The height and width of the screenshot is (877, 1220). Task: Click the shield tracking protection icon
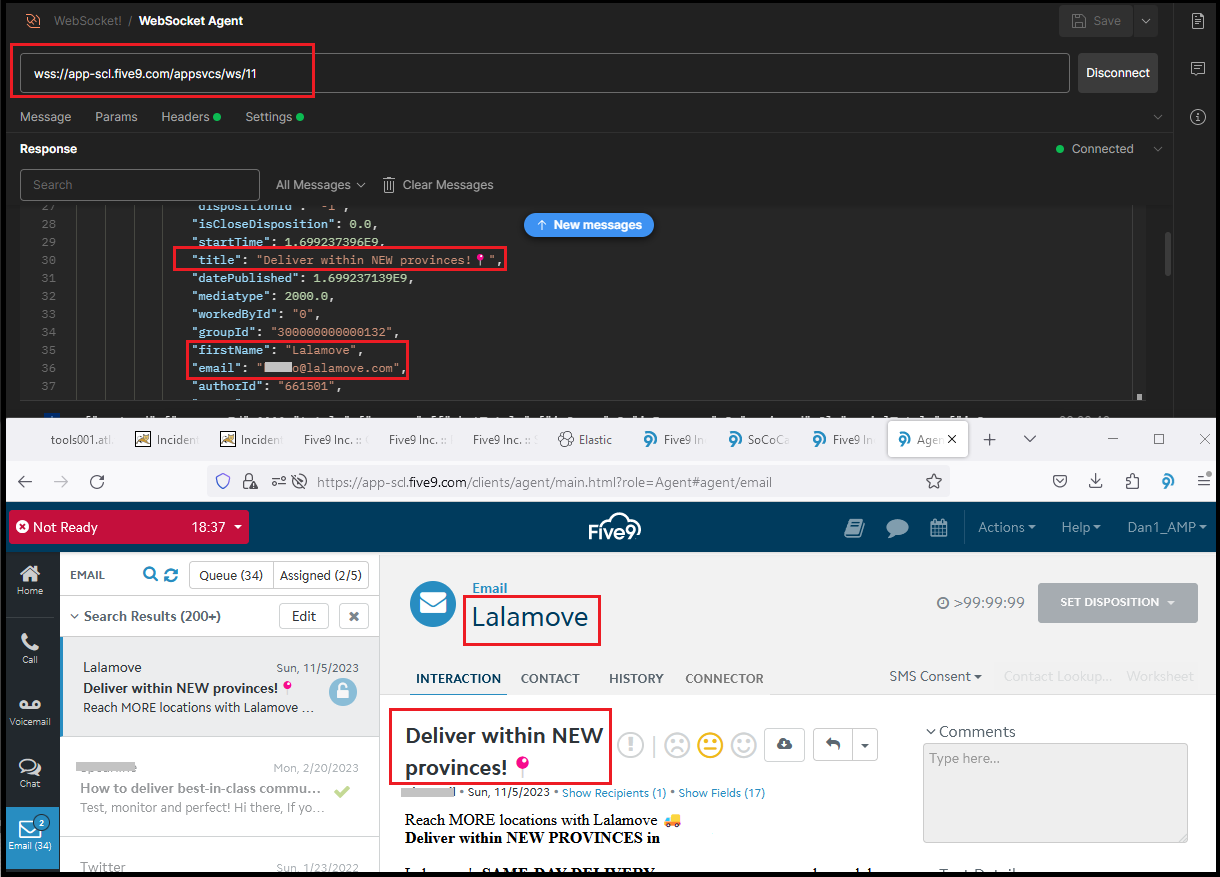pos(224,481)
